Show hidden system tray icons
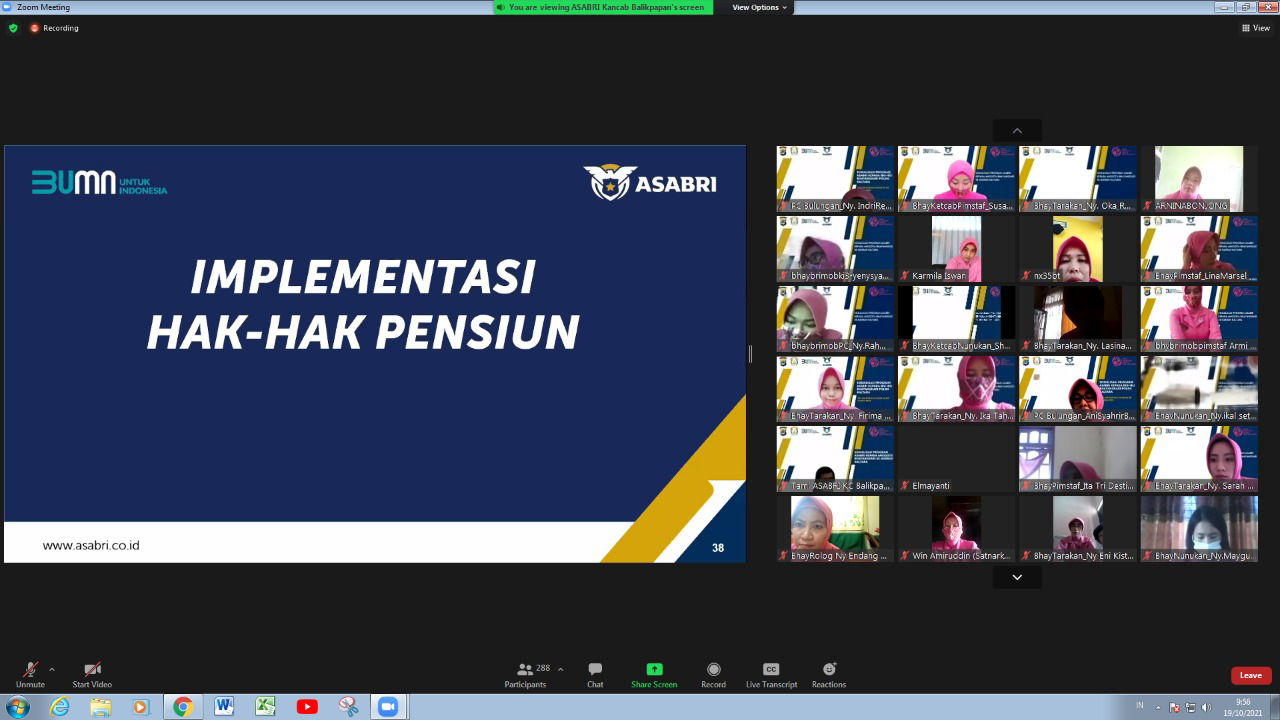 click(x=1160, y=707)
